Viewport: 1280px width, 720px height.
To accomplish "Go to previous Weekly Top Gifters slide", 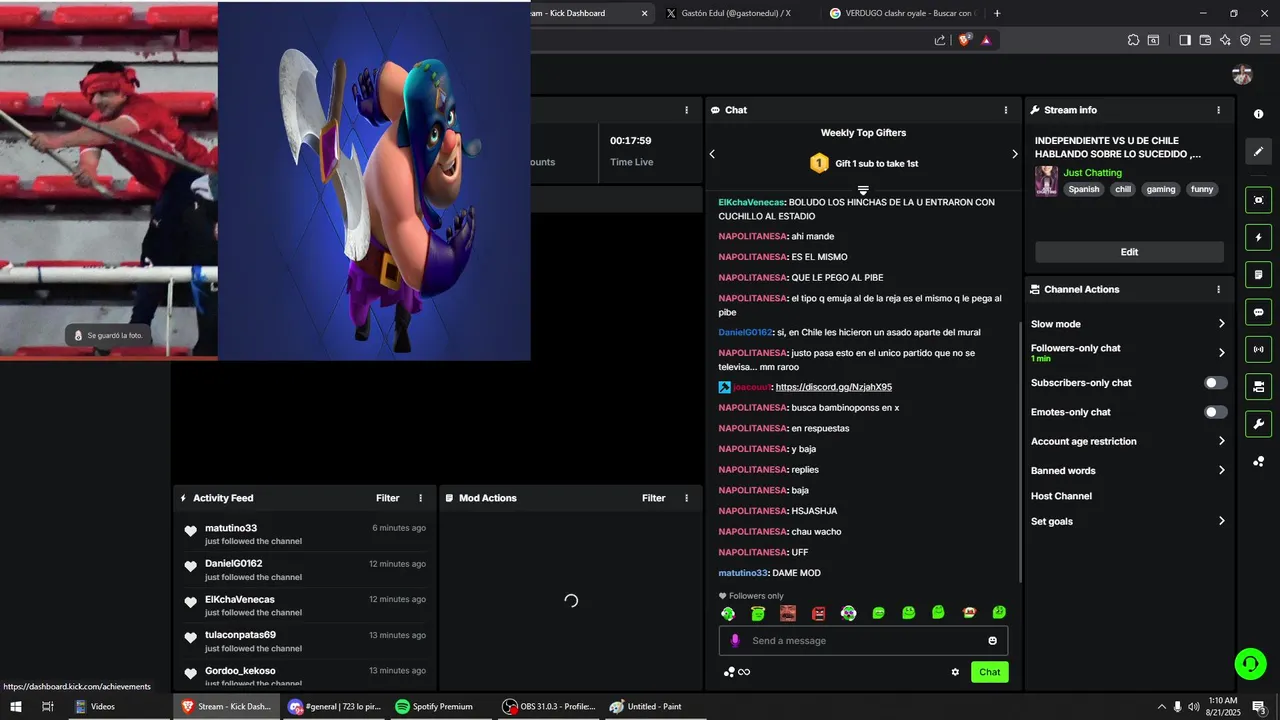I will tap(712, 154).
